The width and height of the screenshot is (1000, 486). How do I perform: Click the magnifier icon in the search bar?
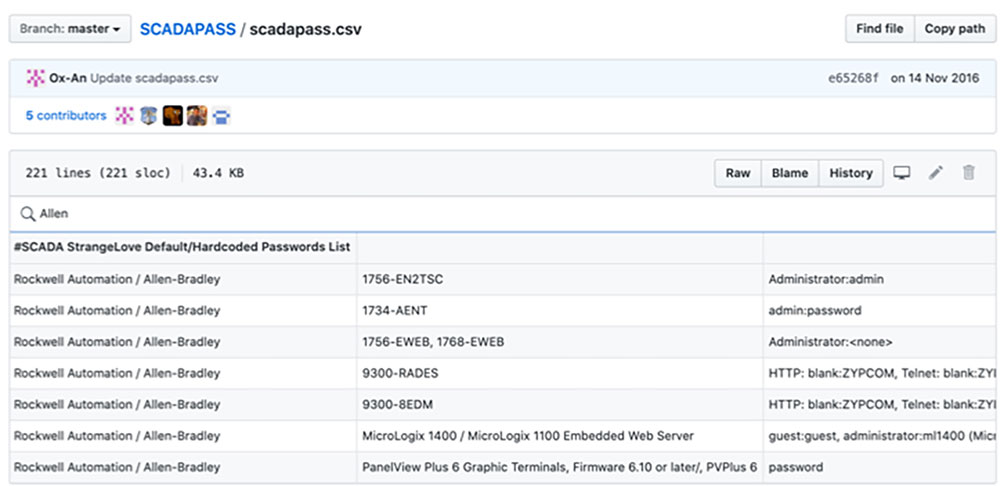27,213
